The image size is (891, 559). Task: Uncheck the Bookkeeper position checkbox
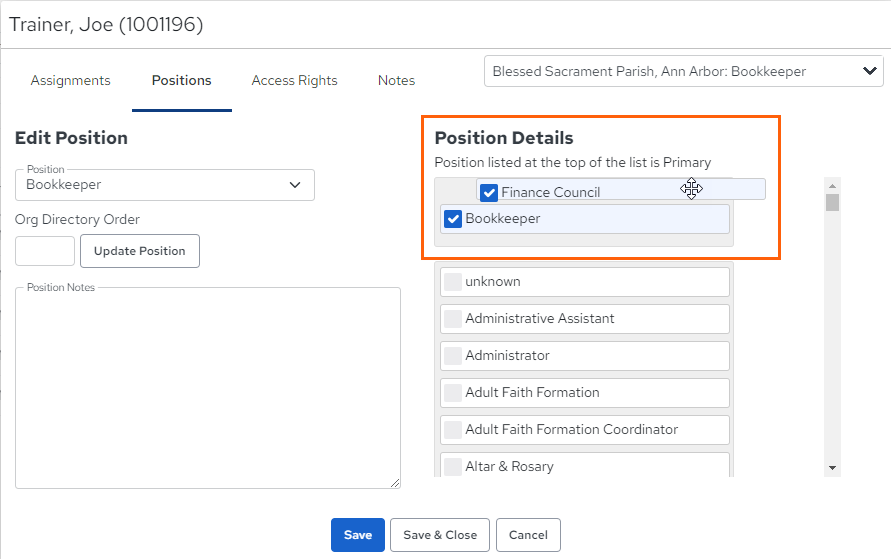(x=453, y=219)
